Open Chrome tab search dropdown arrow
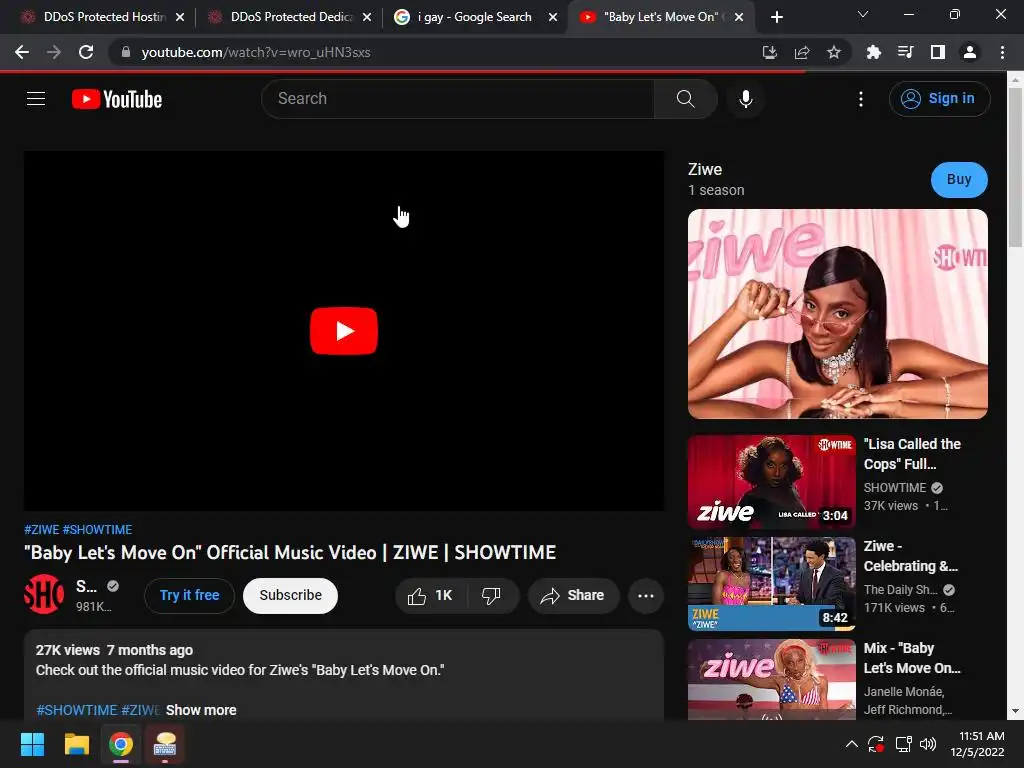Viewport: 1024px width, 768px height. [x=863, y=14]
